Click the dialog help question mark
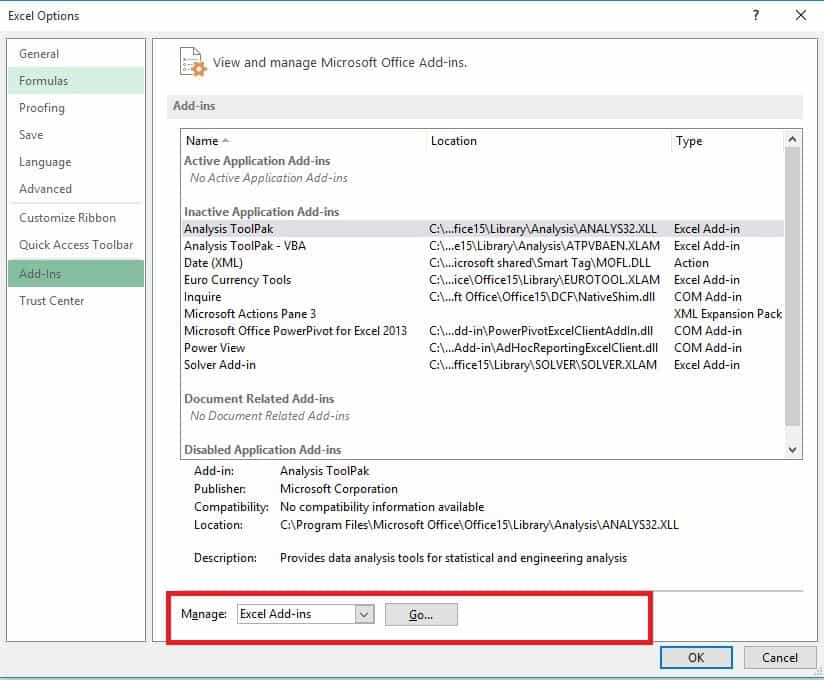Viewport: 824px width, 680px height. click(758, 15)
